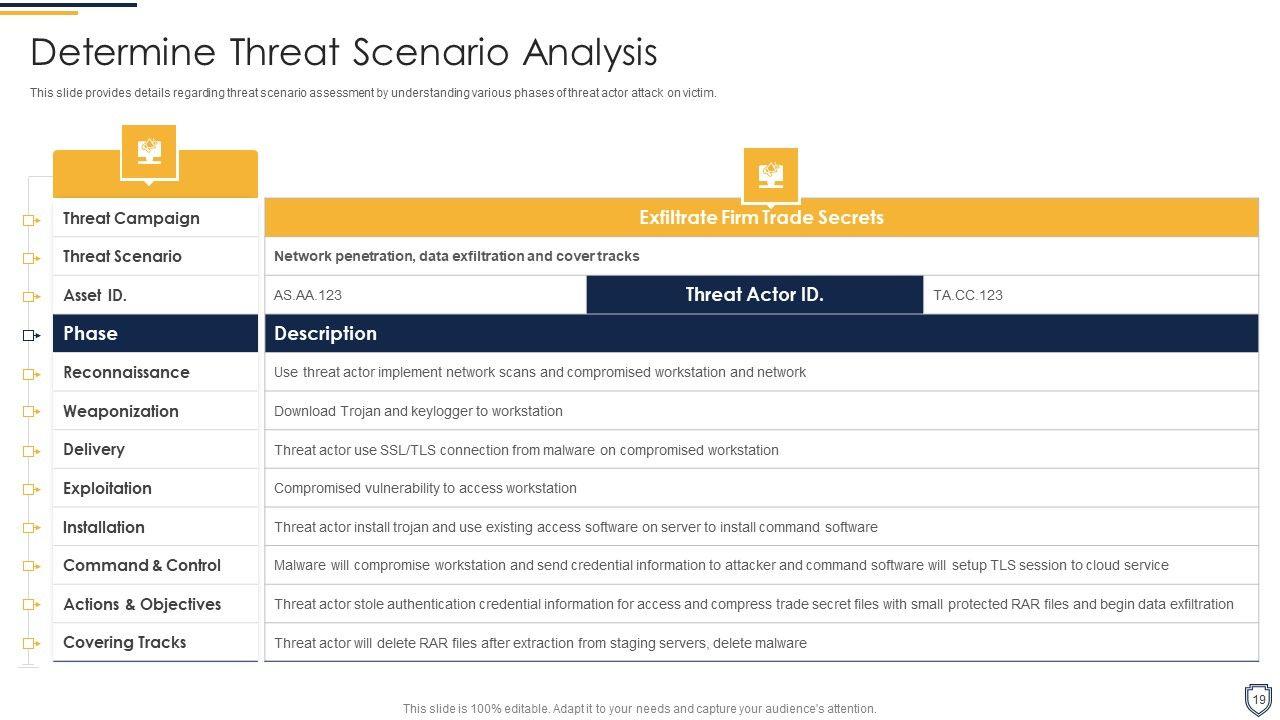This screenshot has width=1280, height=720.
Task: Select the Threat Actor ID. label box
Action: coord(754,295)
